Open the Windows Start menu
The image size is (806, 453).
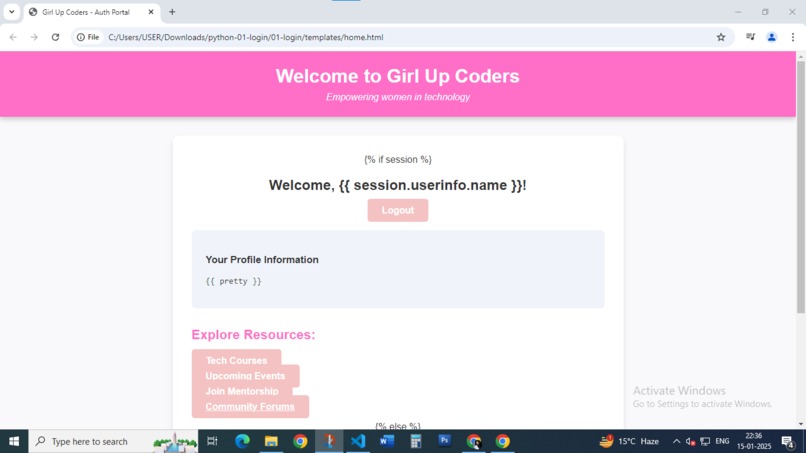tap(14, 441)
